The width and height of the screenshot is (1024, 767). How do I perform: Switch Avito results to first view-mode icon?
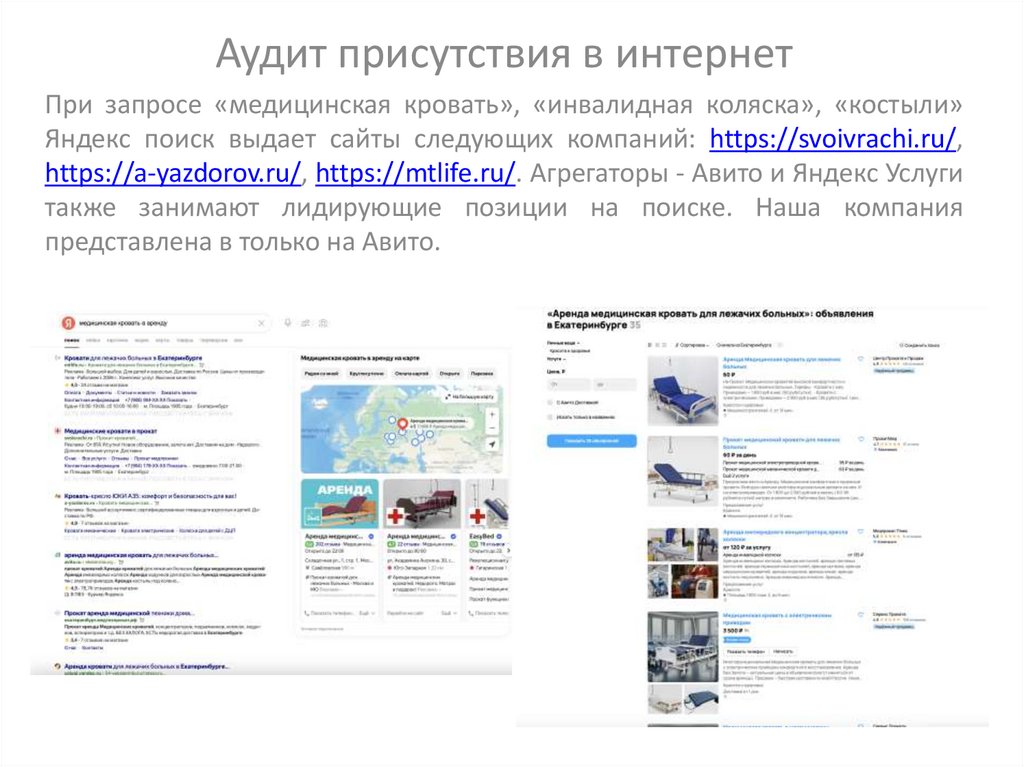click(x=649, y=344)
